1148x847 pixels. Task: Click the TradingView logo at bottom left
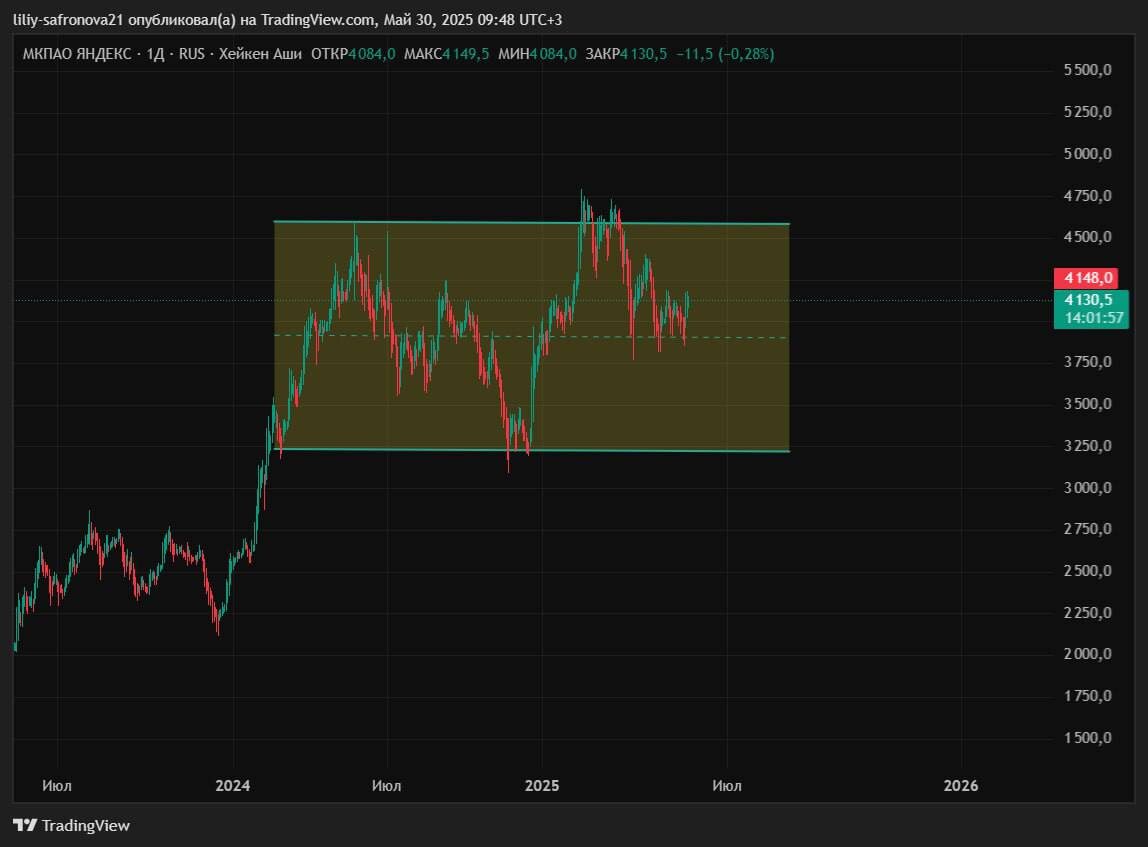coord(72,825)
